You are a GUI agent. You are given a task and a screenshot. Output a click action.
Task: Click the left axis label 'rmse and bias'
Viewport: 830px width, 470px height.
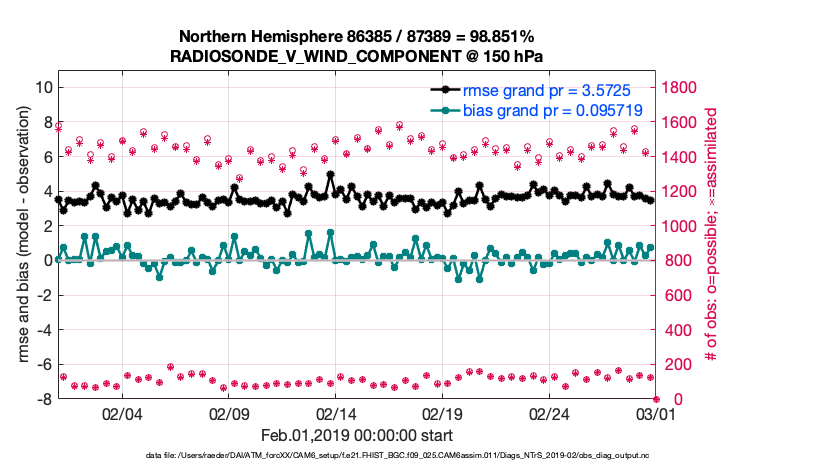(22, 235)
